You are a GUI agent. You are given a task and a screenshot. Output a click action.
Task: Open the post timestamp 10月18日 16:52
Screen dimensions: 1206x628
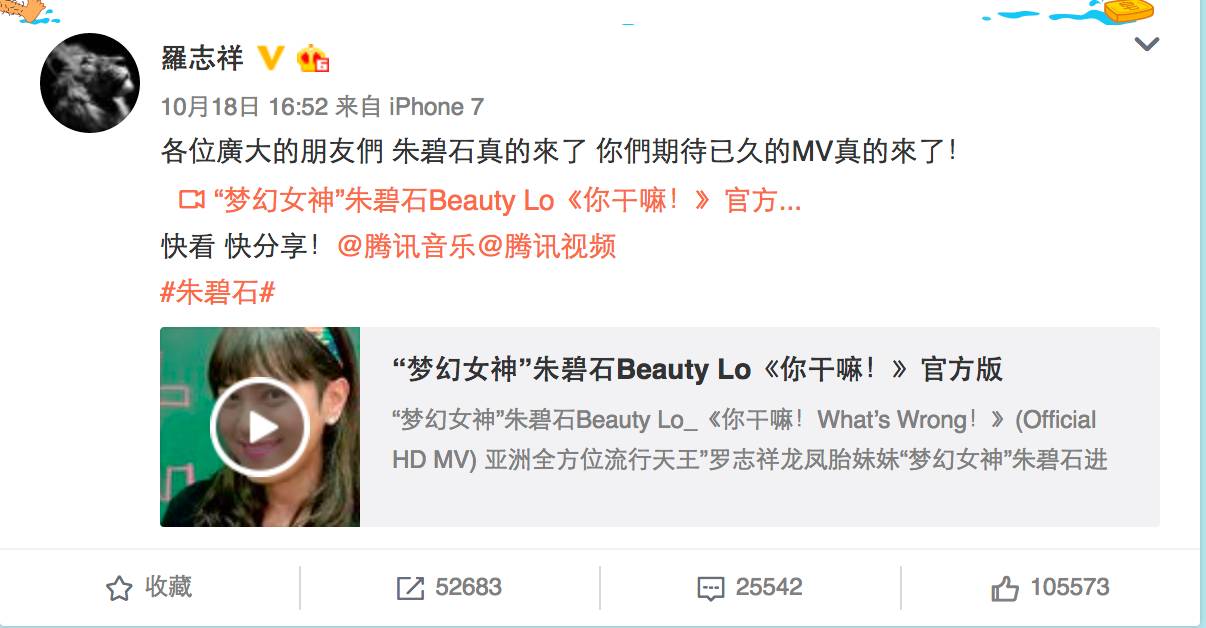(245, 107)
